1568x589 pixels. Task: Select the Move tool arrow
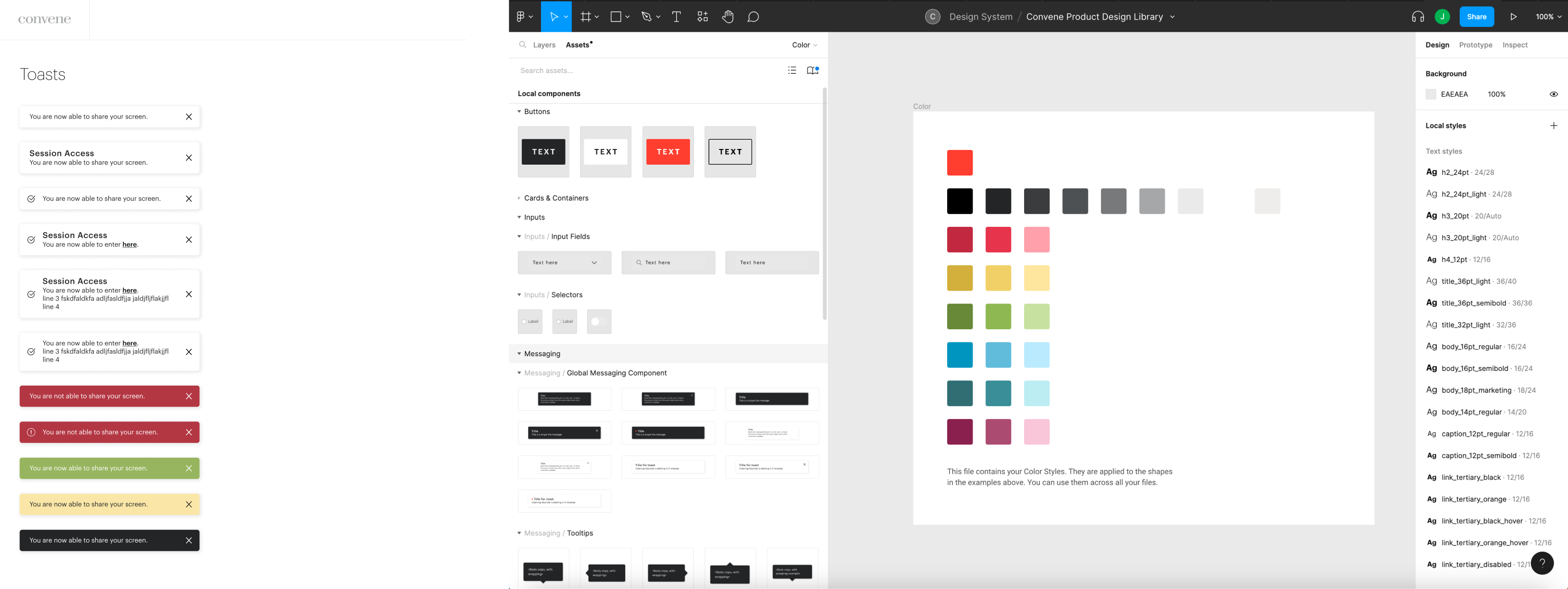click(x=554, y=17)
